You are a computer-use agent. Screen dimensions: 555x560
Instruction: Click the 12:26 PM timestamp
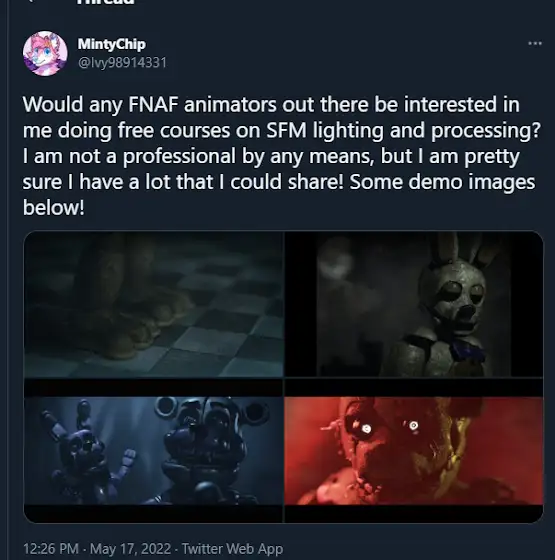[51, 549]
